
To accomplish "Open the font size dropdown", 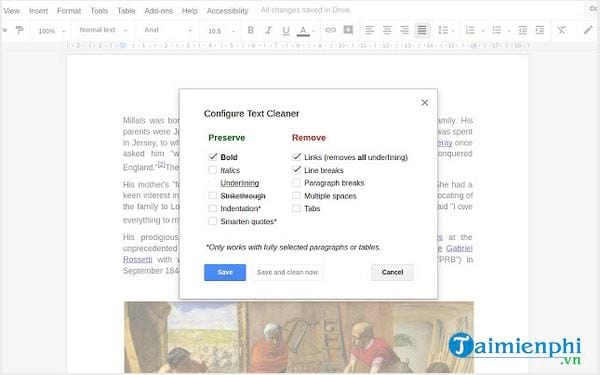I will [221, 31].
